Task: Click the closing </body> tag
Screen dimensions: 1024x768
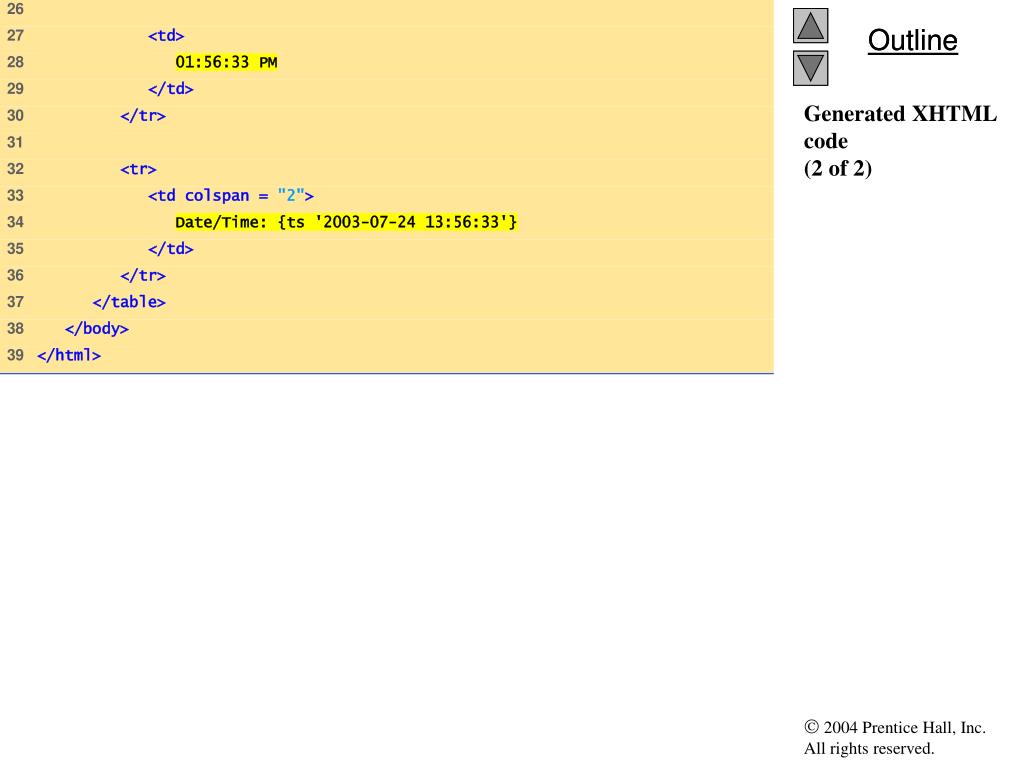Action: click(x=97, y=328)
